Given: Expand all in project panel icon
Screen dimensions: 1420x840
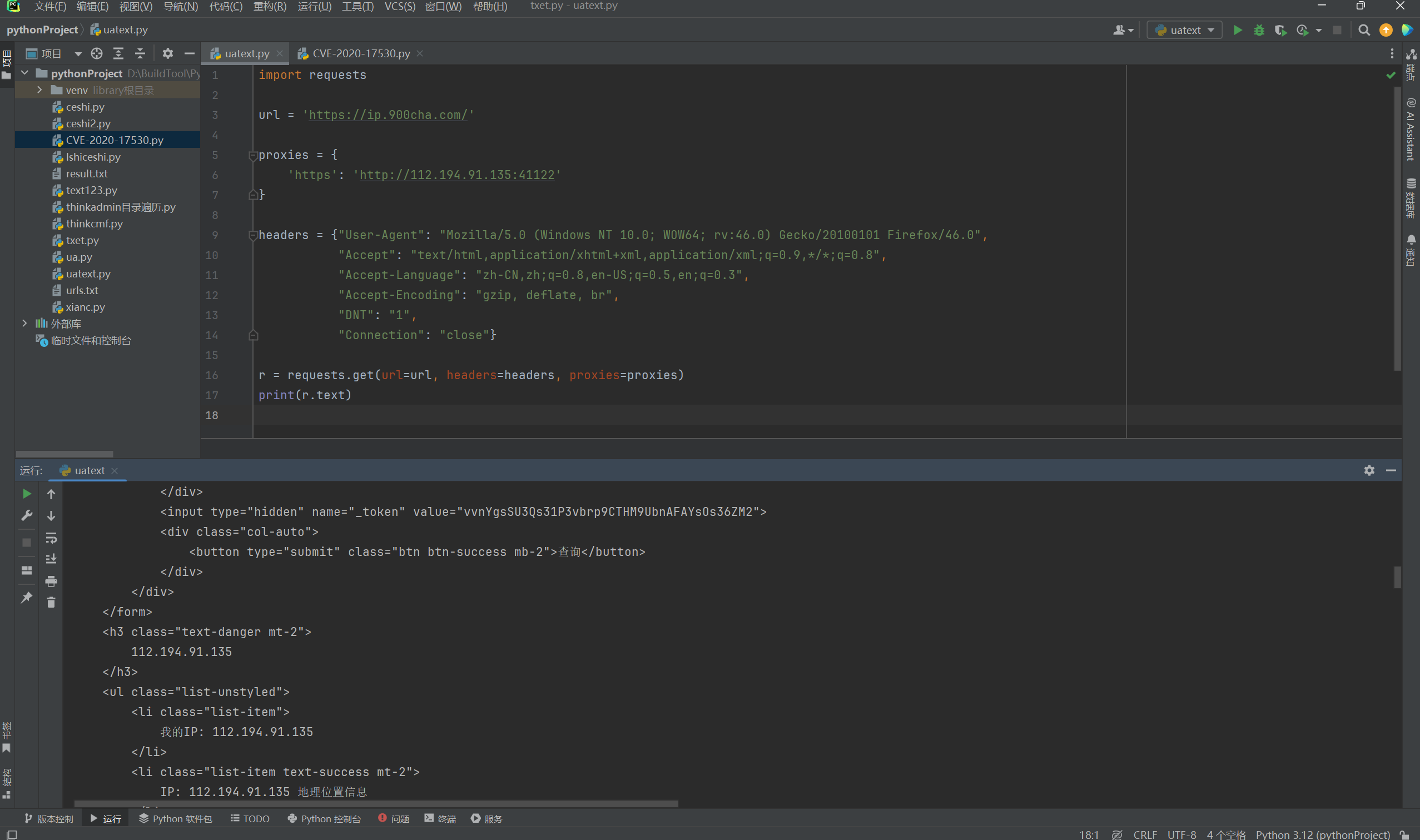Looking at the screenshot, I should pos(118,53).
